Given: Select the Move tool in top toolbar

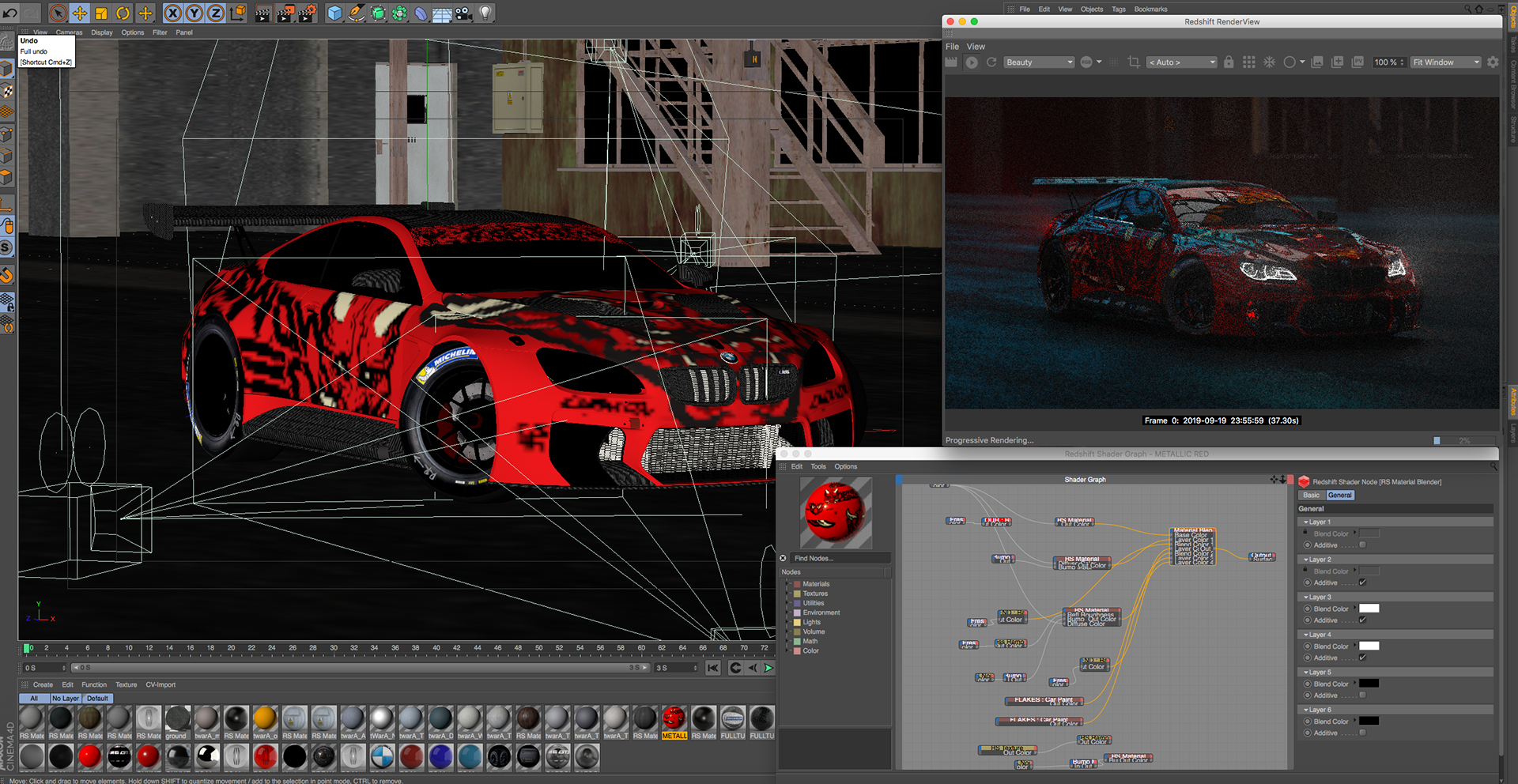Looking at the screenshot, I should 80,13.
